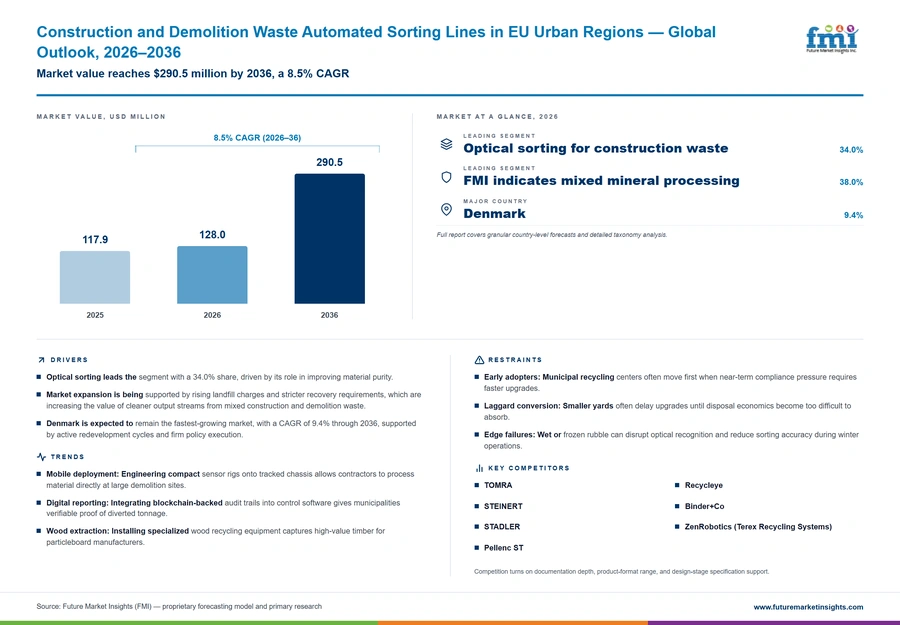Click the 38.0% share value
Screen dimensions: 900x625
(x=851, y=182)
